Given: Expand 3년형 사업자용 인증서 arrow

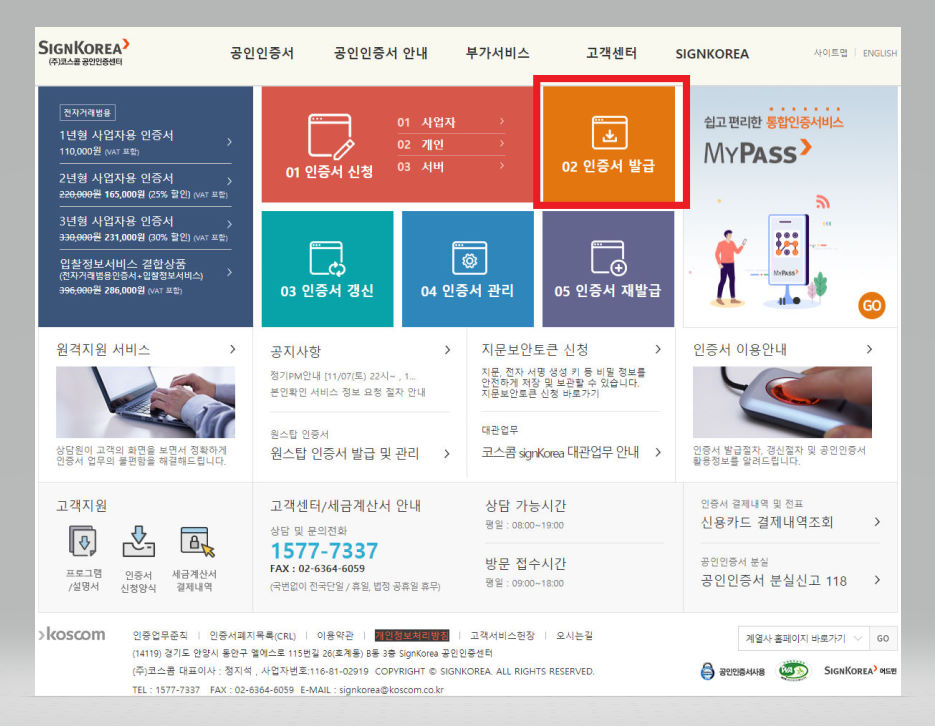Looking at the screenshot, I should [230, 224].
